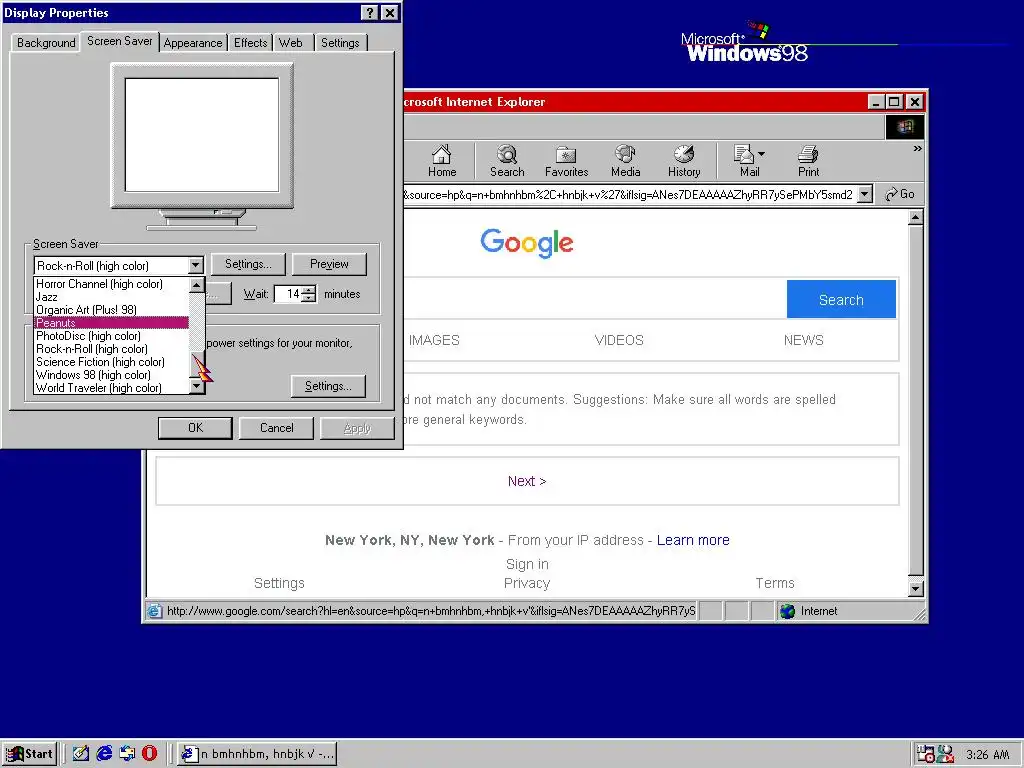Click the IE vertical scrollbar up arrow
1024x768 pixels.
point(916,217)
